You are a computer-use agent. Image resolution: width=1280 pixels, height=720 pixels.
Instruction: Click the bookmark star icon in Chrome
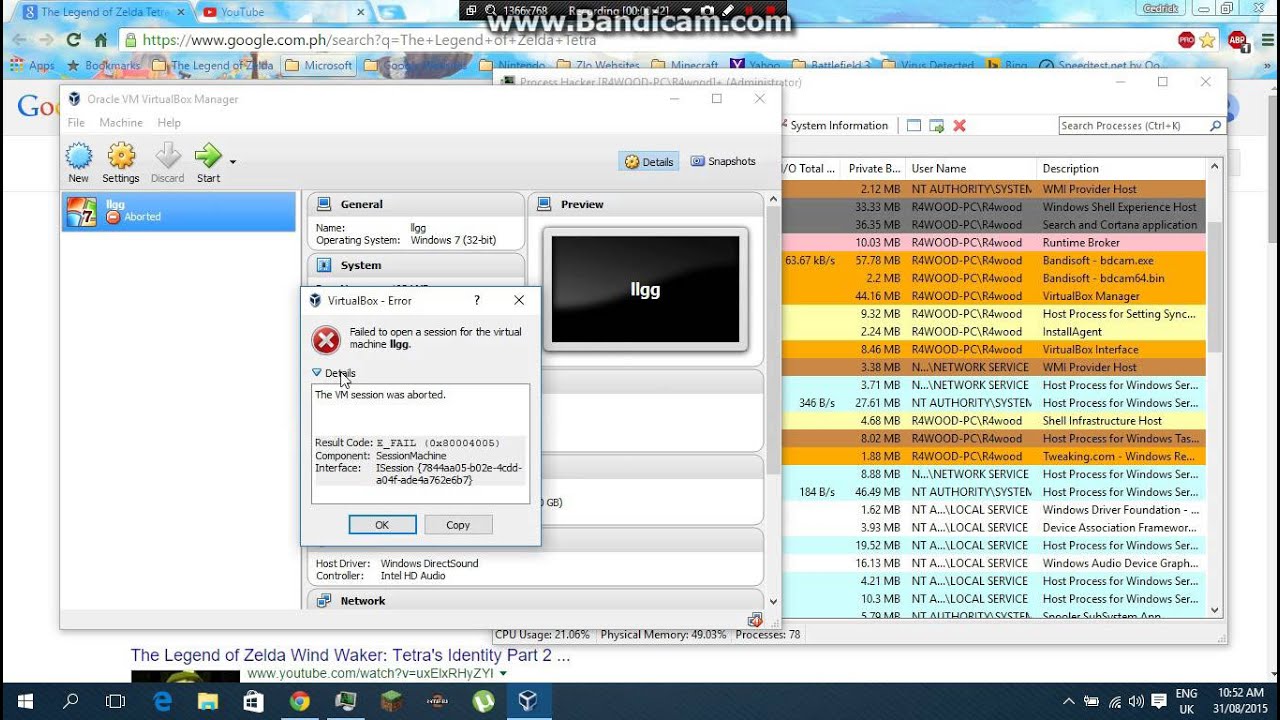[1208, 40]
